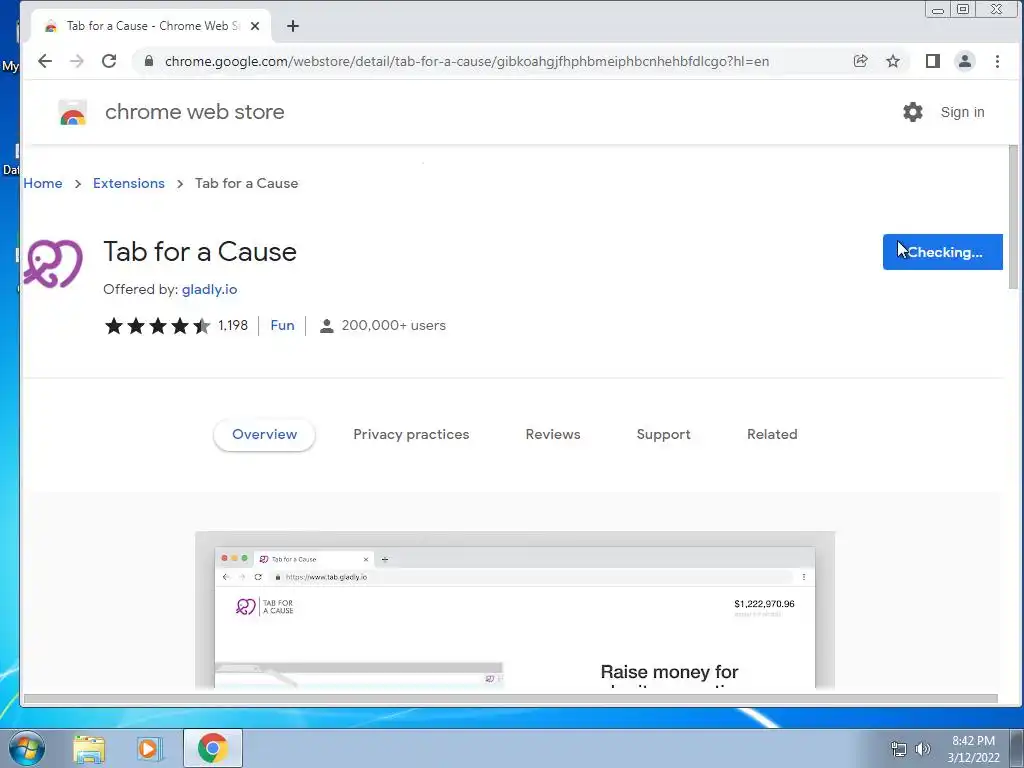Click the horizontal scrollbar at bottom
The image size is (1024, 768).
point(511,699)
